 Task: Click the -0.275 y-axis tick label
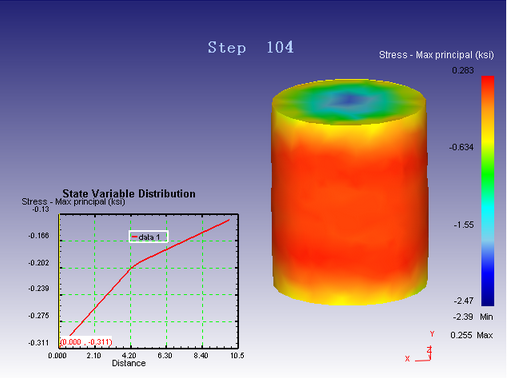[x=39, y=316]
